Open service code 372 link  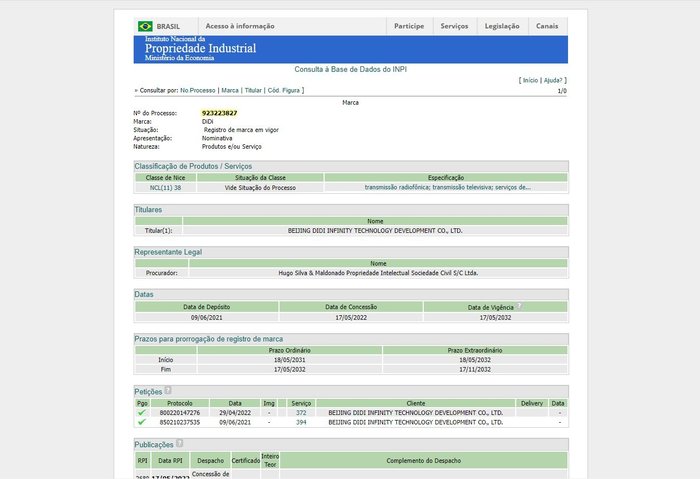(301, 412)
